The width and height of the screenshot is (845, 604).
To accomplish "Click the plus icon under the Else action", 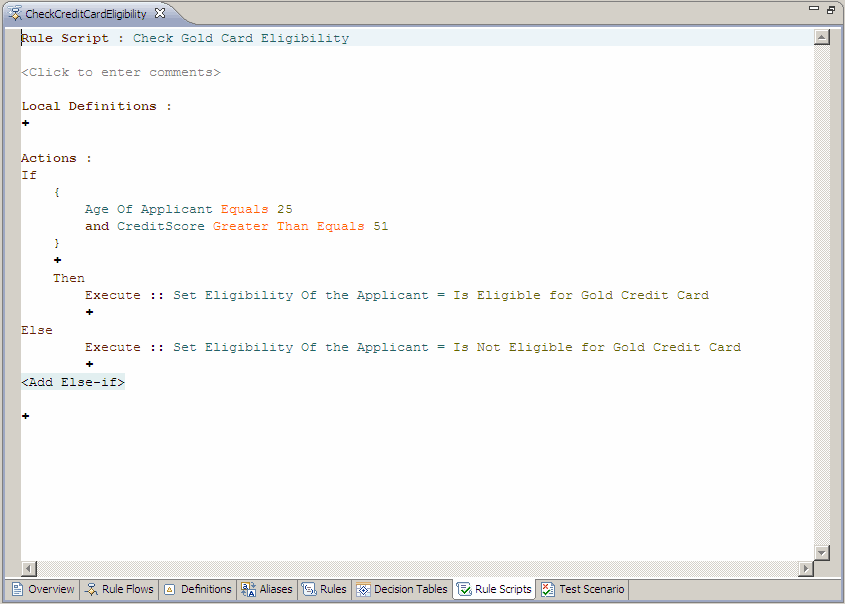I will coord(90,364).
